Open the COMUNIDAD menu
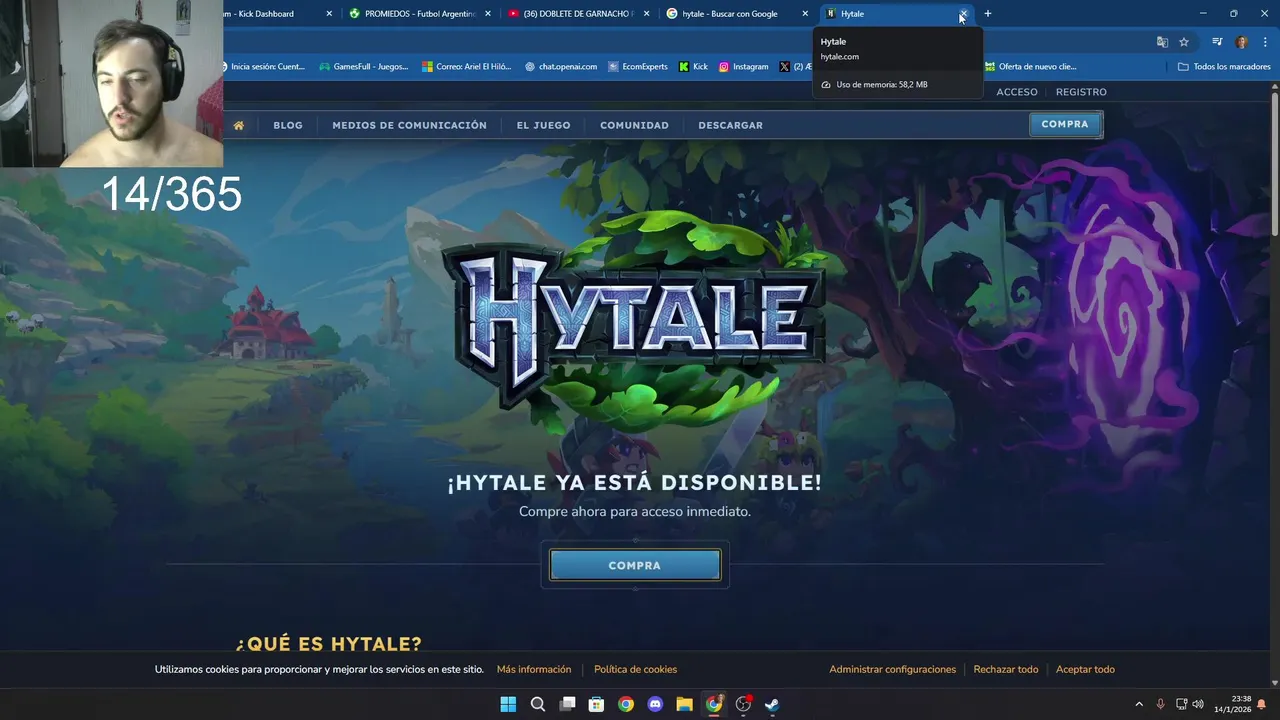This screenshot has width=1280, height=720. [x=634, y=125]
